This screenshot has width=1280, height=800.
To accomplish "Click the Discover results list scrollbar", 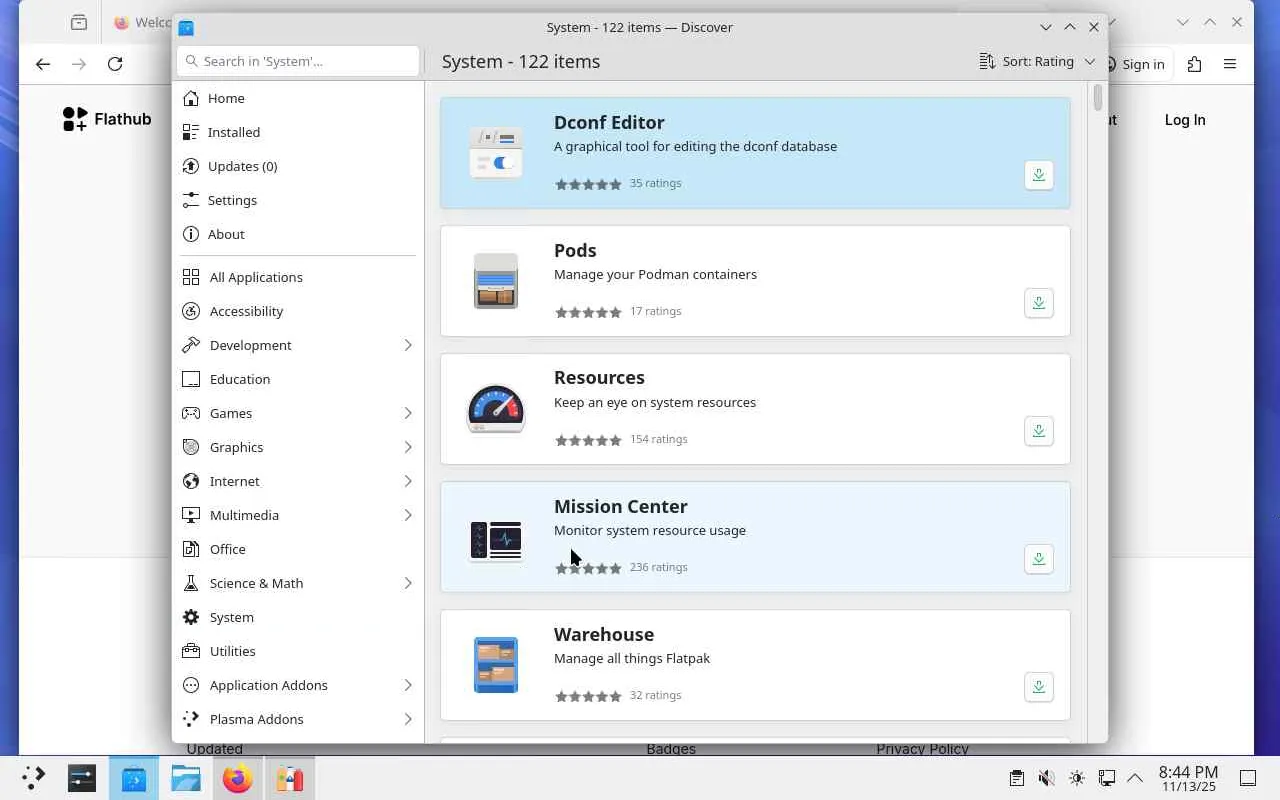I will click(1098, 98).
